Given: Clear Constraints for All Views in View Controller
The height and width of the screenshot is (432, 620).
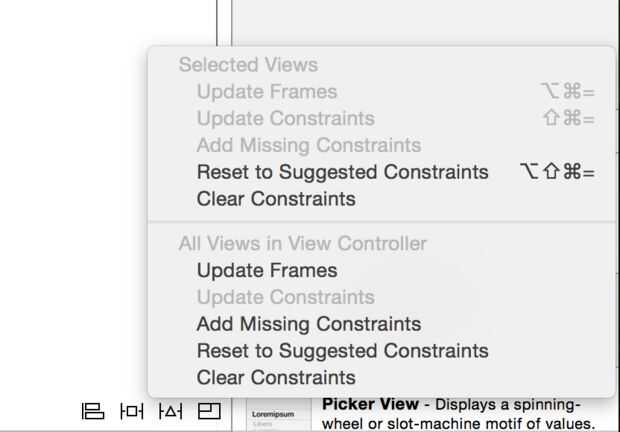Looking at the screenshot, I should coord(276,378).
